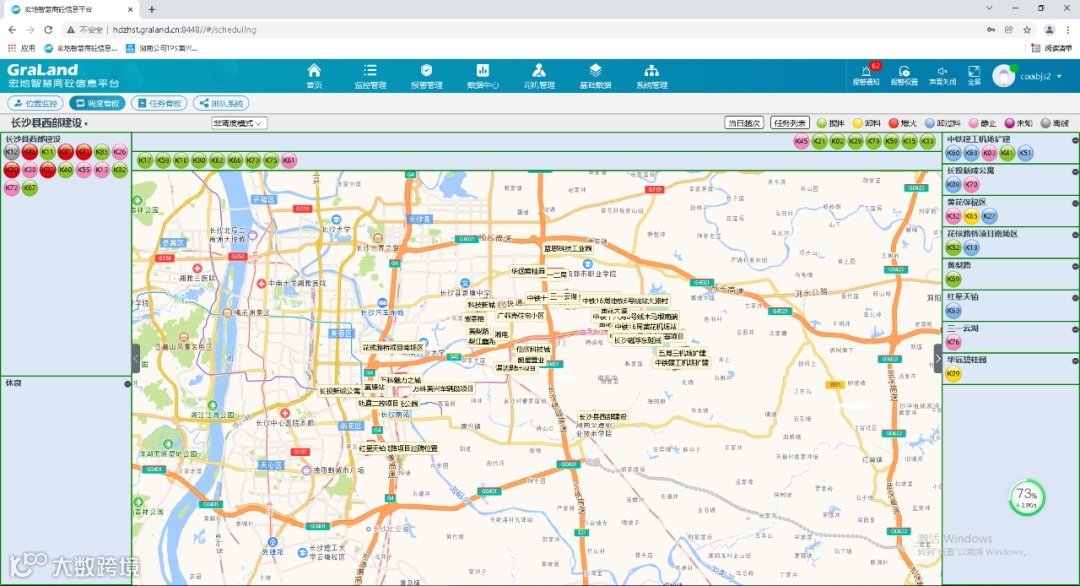The image size is (1080, 586).
Task: Open the 非调度模式 mode dropdown
Action: [239, 123]
